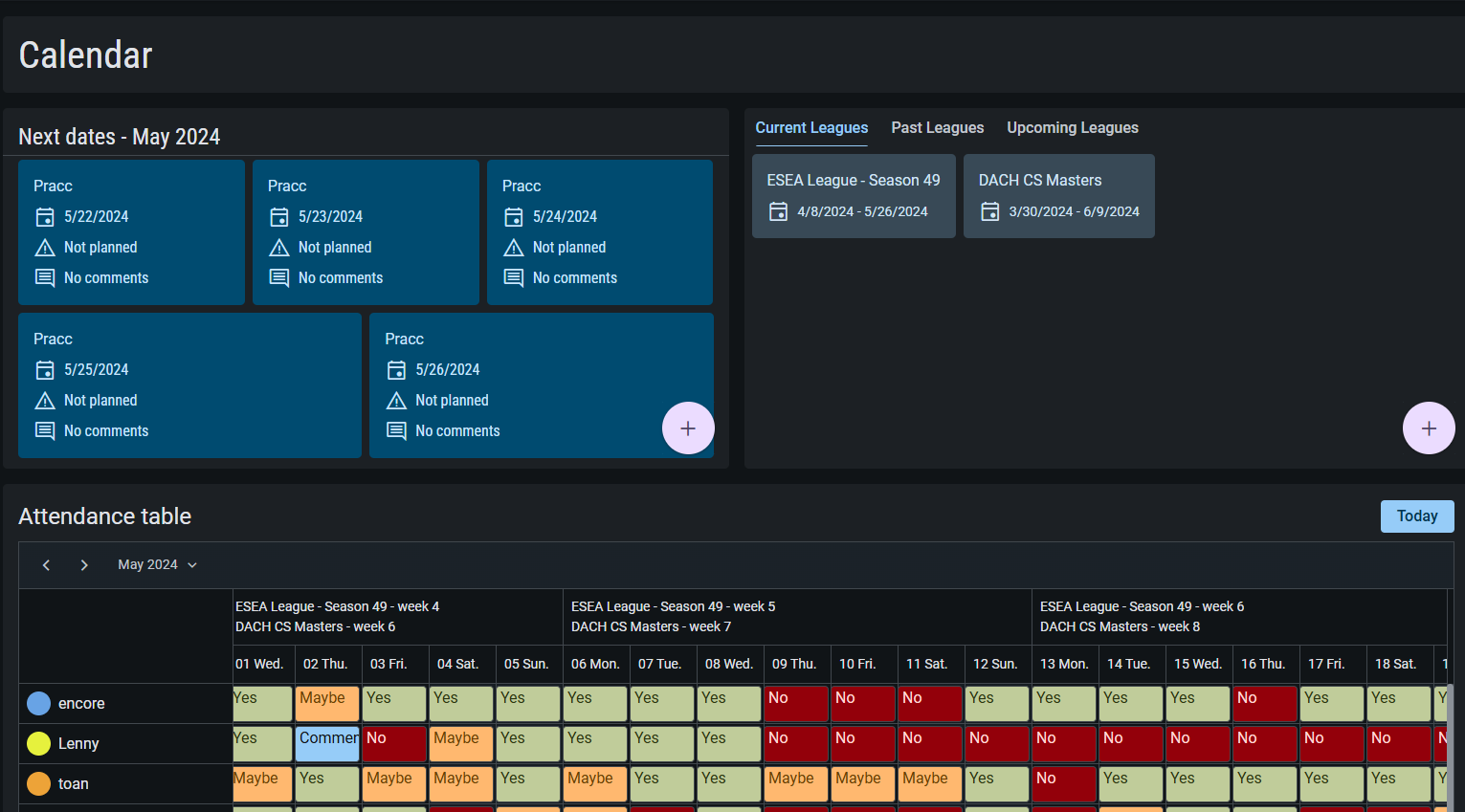Click the attendance table vertical scrollbar
The width and height of the screenshot is (1465, 812).
click(x=1450, y=746)
